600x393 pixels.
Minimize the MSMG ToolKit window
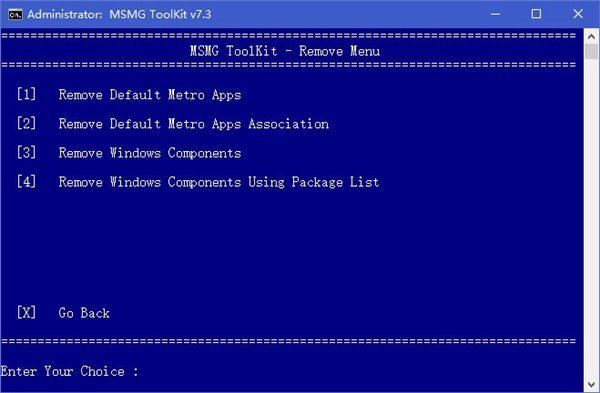[x=495, y=14]
